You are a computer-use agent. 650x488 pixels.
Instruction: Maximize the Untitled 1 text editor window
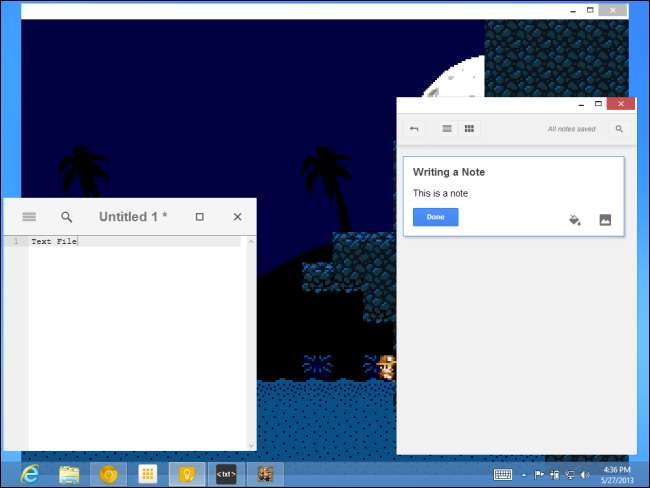pos(200,217)
